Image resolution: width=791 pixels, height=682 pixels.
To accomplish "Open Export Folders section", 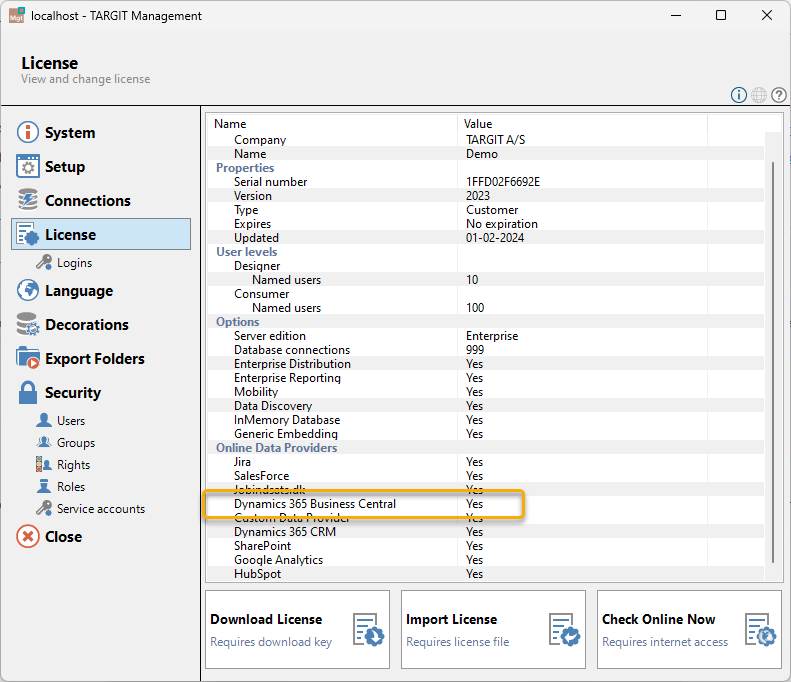I will click(95, 359).
